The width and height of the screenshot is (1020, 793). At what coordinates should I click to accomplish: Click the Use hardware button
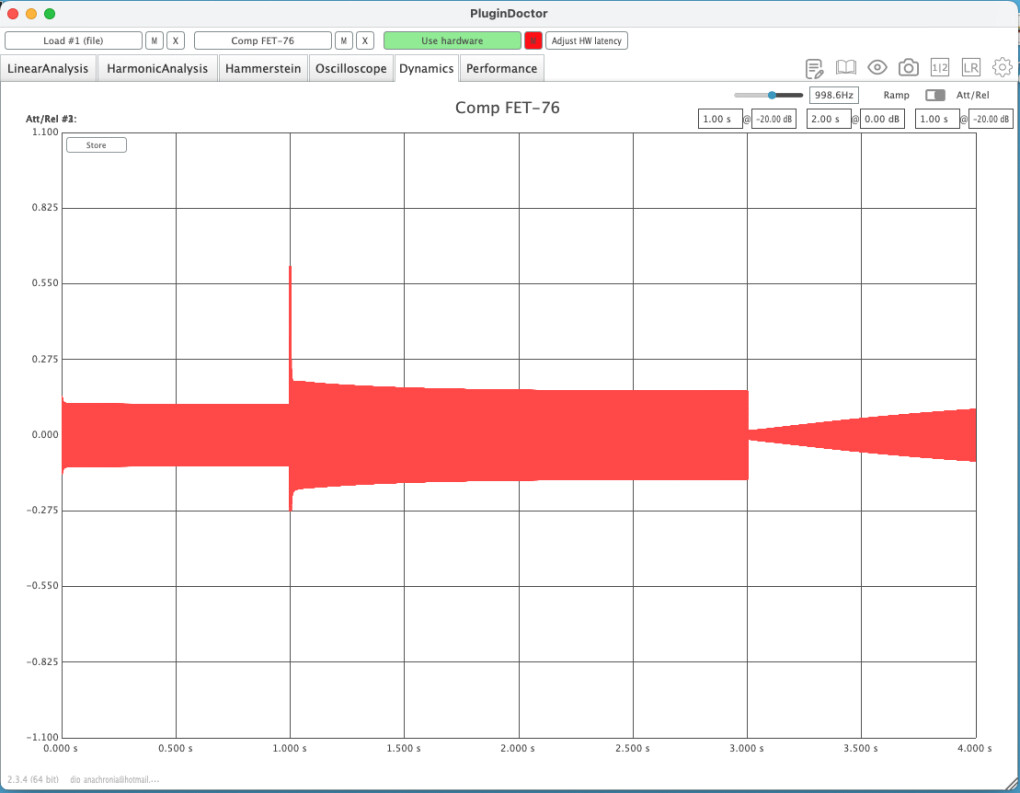tap(452, 40)
